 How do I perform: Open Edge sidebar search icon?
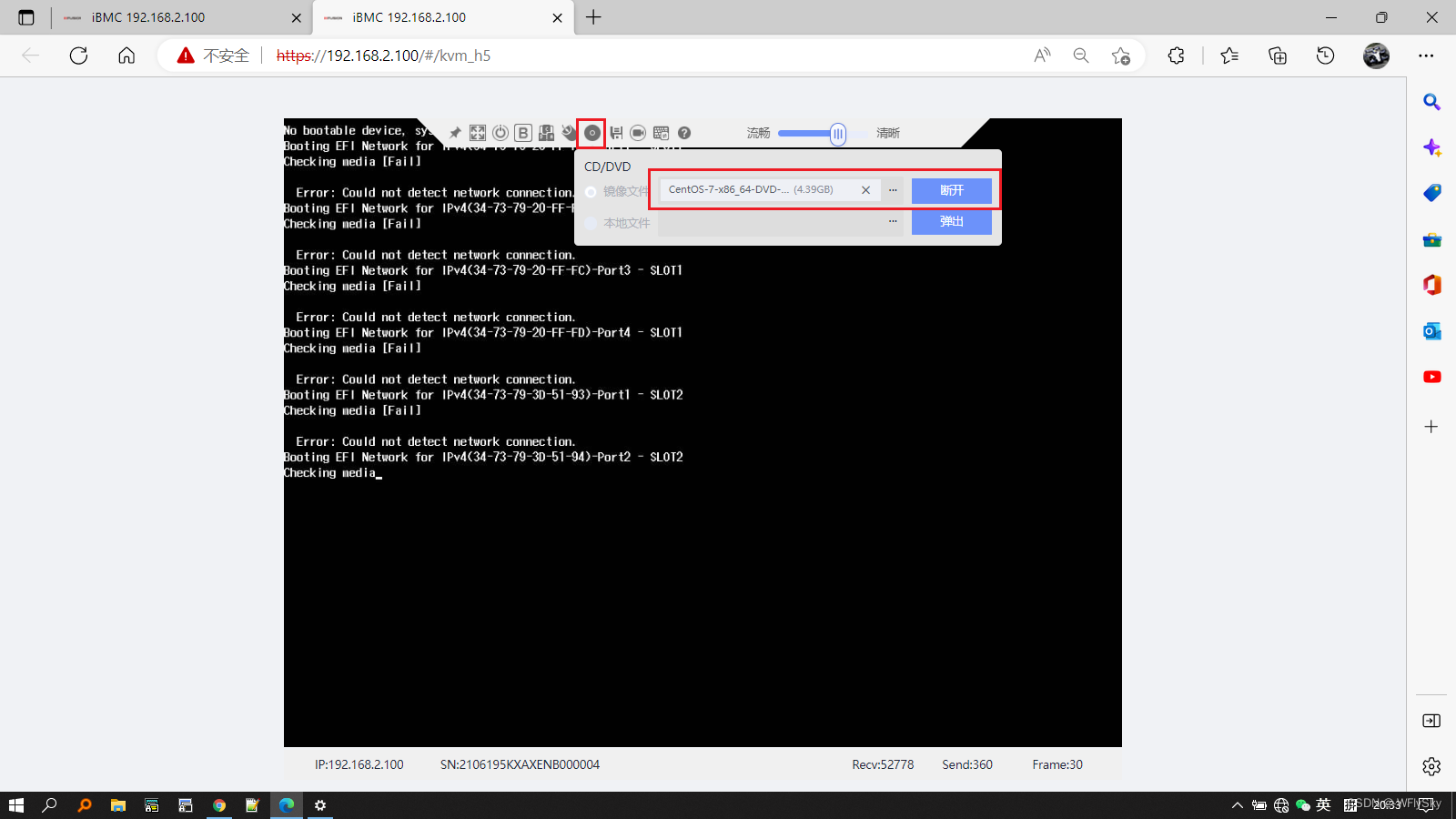(1431, 102)
